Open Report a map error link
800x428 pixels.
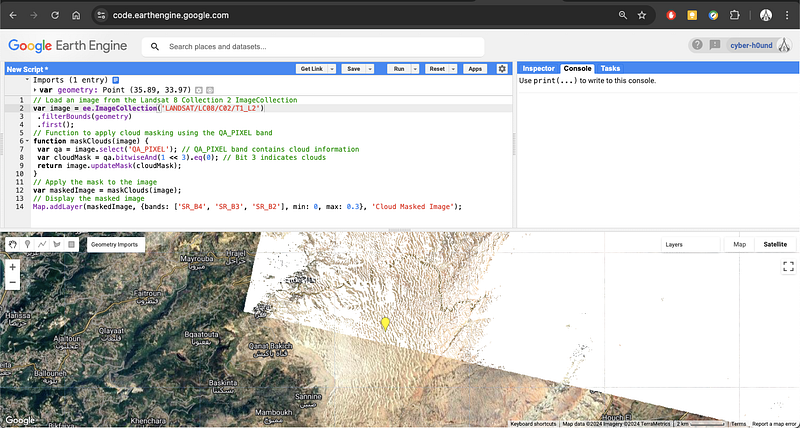coord(772,424)
